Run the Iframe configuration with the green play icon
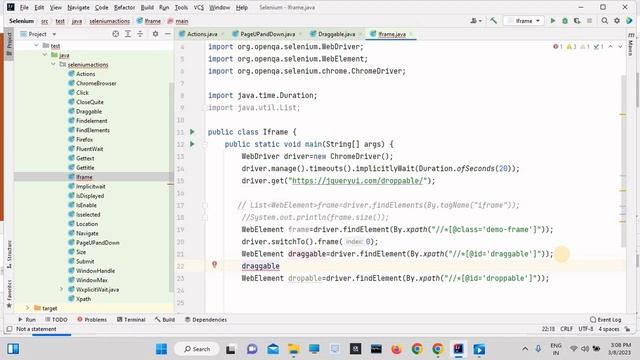The height and width of the screenshot is (360, 640). click(x=553, y=20)
